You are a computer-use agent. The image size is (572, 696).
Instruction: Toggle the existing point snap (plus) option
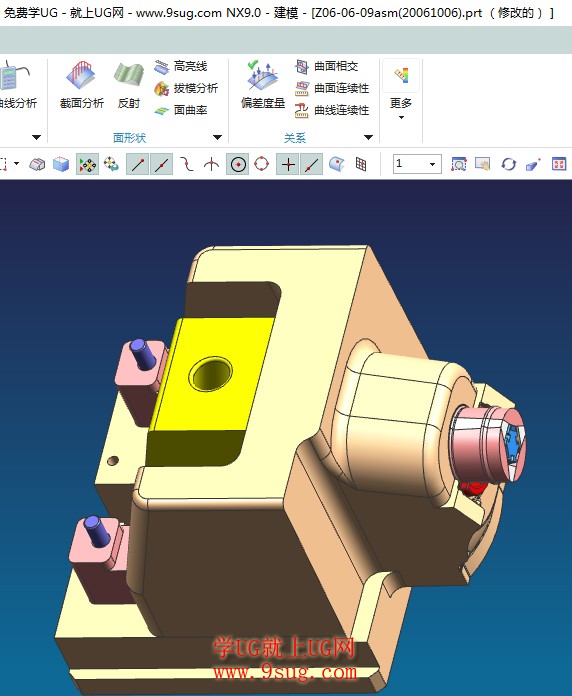tap(288, 164)
